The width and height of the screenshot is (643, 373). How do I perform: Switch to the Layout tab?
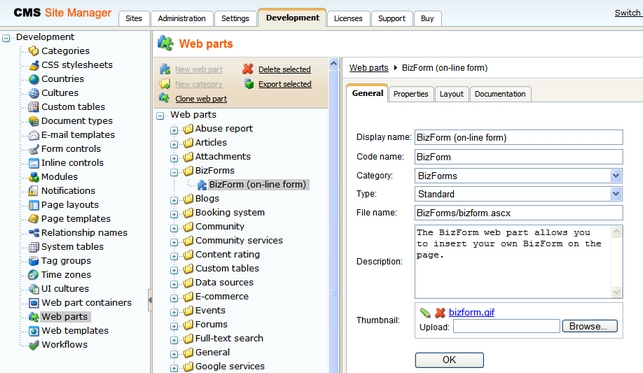(451, 94)
